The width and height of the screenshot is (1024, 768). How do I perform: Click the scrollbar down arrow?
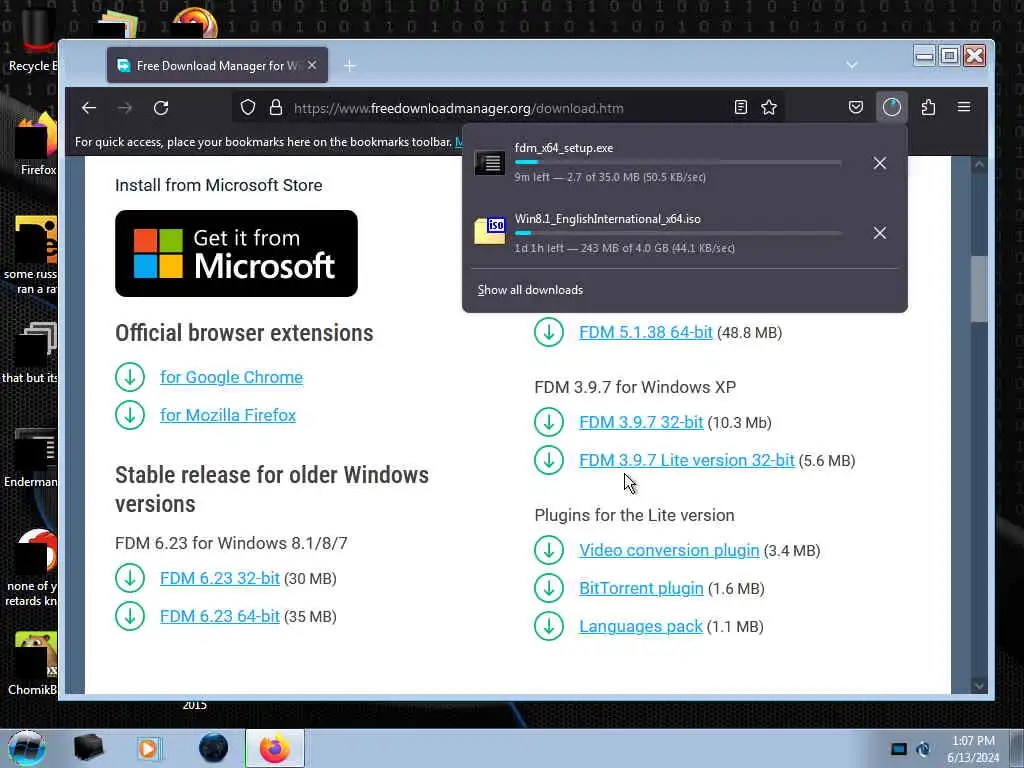click(979, 685)
